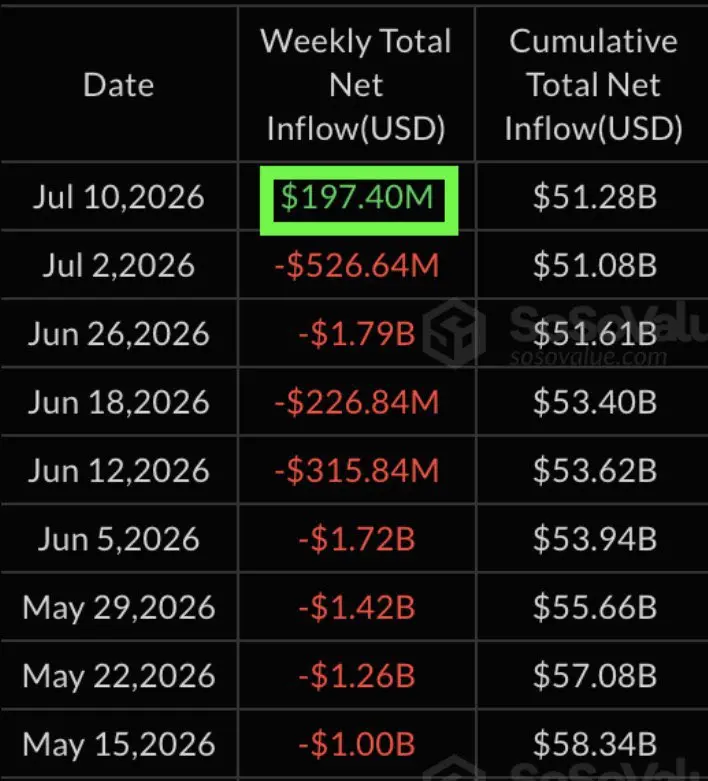Click the -$1.72B weekly outflow value
Screen dimensions: 708x781
point(357,539)
